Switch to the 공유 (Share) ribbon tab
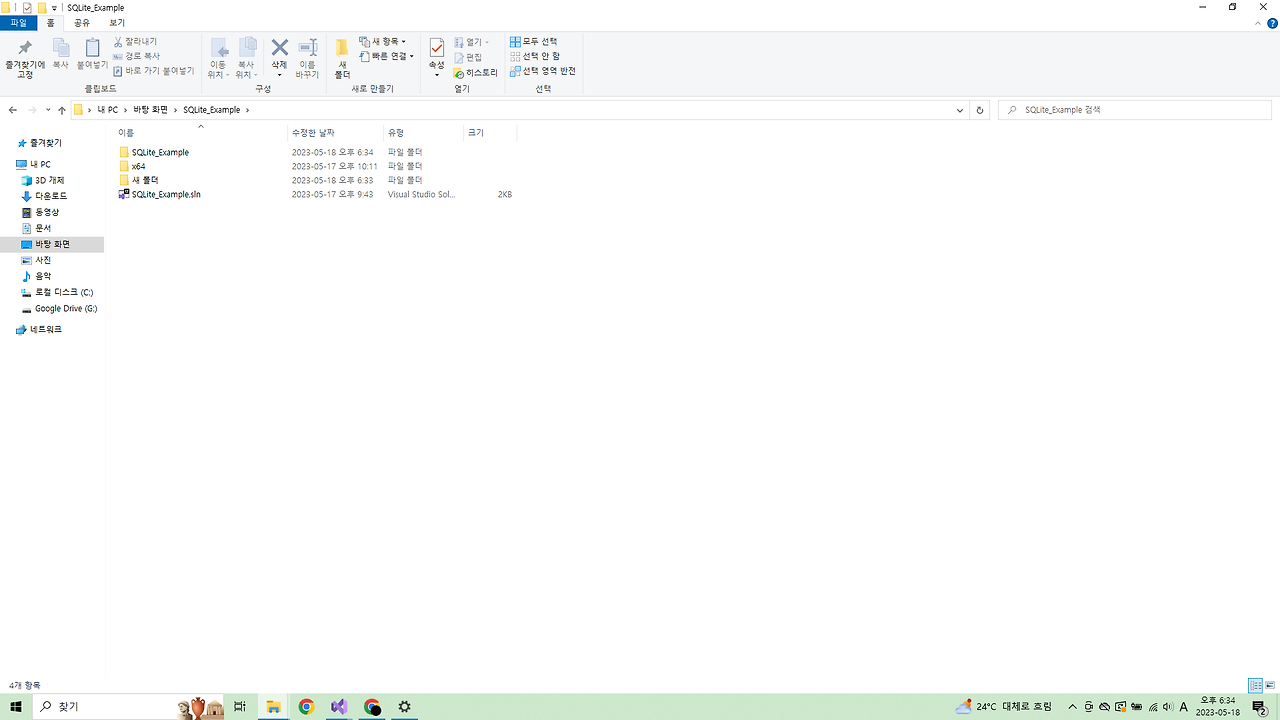Image resolution: width=1280 pixels, height=720 pixels. click(x=82, y=22)
